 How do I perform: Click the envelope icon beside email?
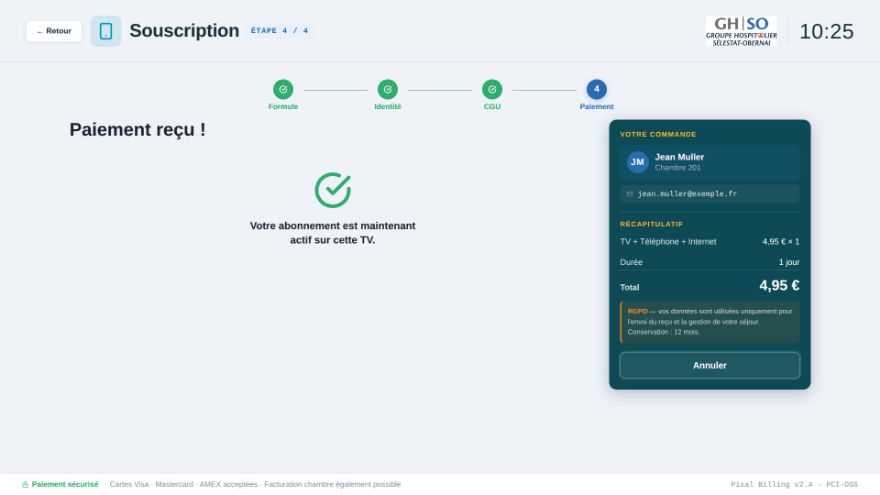pyautogui.click(x=629, y=194)
